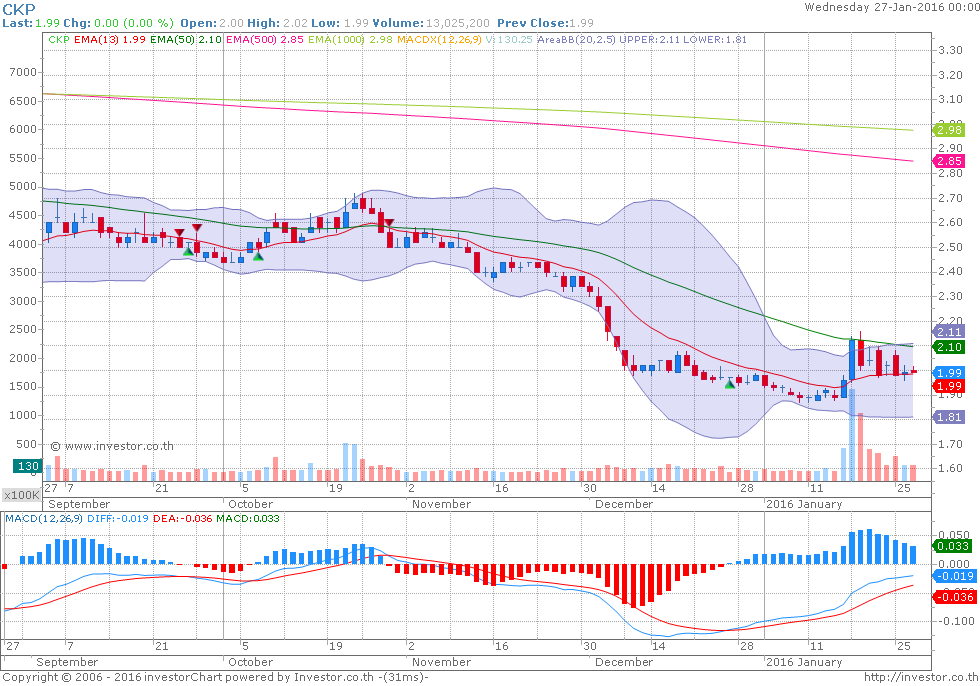
Task: Select the red 1.99 EMA(13) price tag
Action: pyautogui.click(x=949, y=386)
